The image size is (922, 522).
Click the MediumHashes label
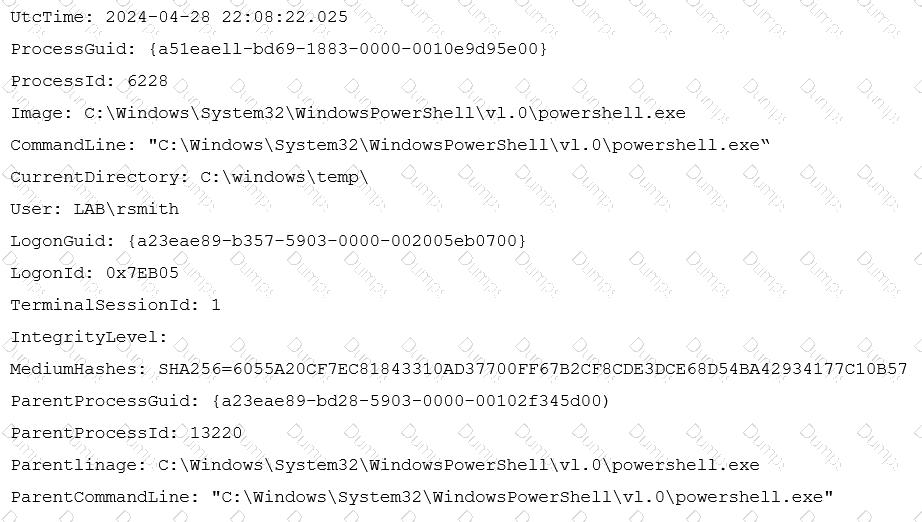[78, 369]
